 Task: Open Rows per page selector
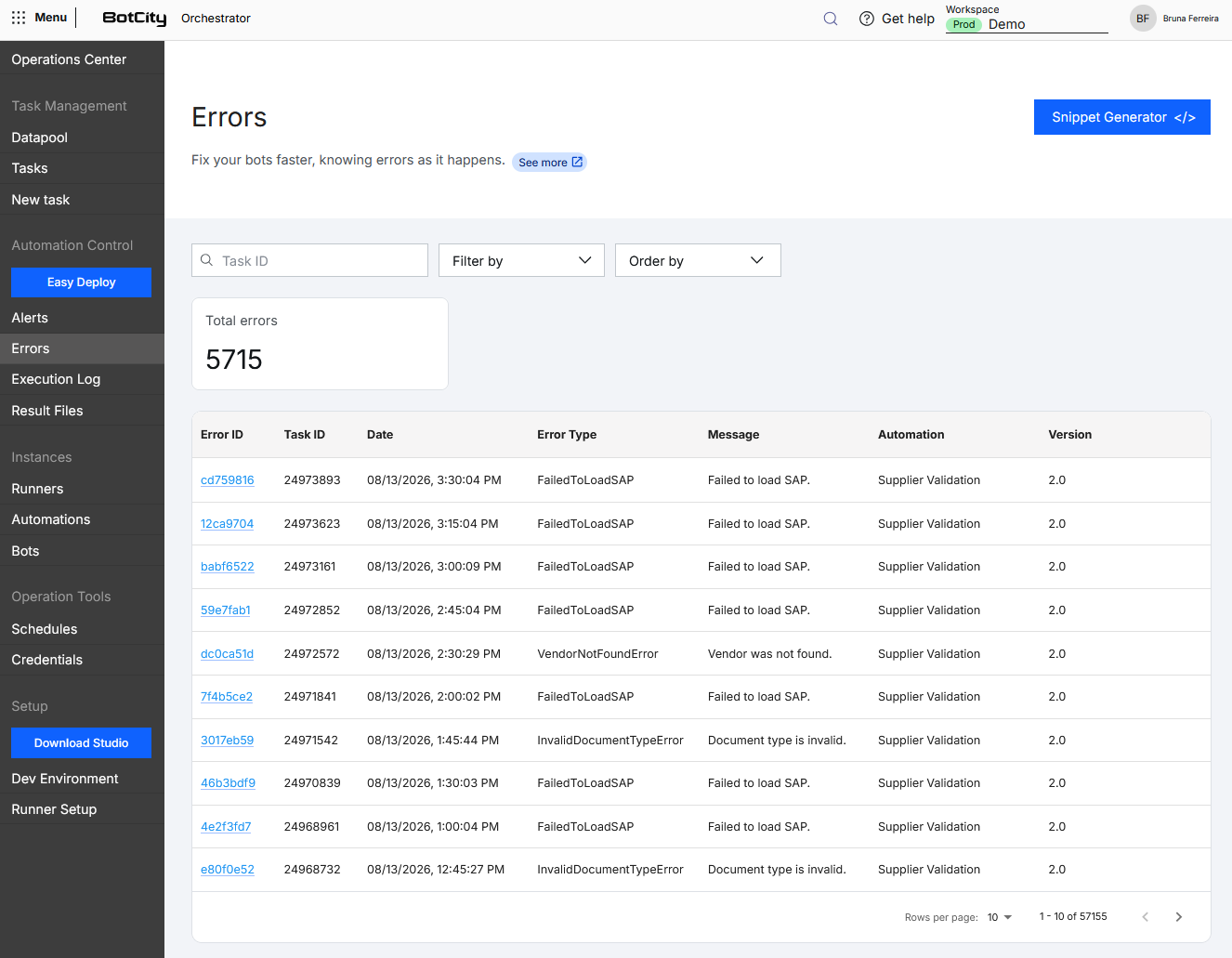(x=1000, y=917)
